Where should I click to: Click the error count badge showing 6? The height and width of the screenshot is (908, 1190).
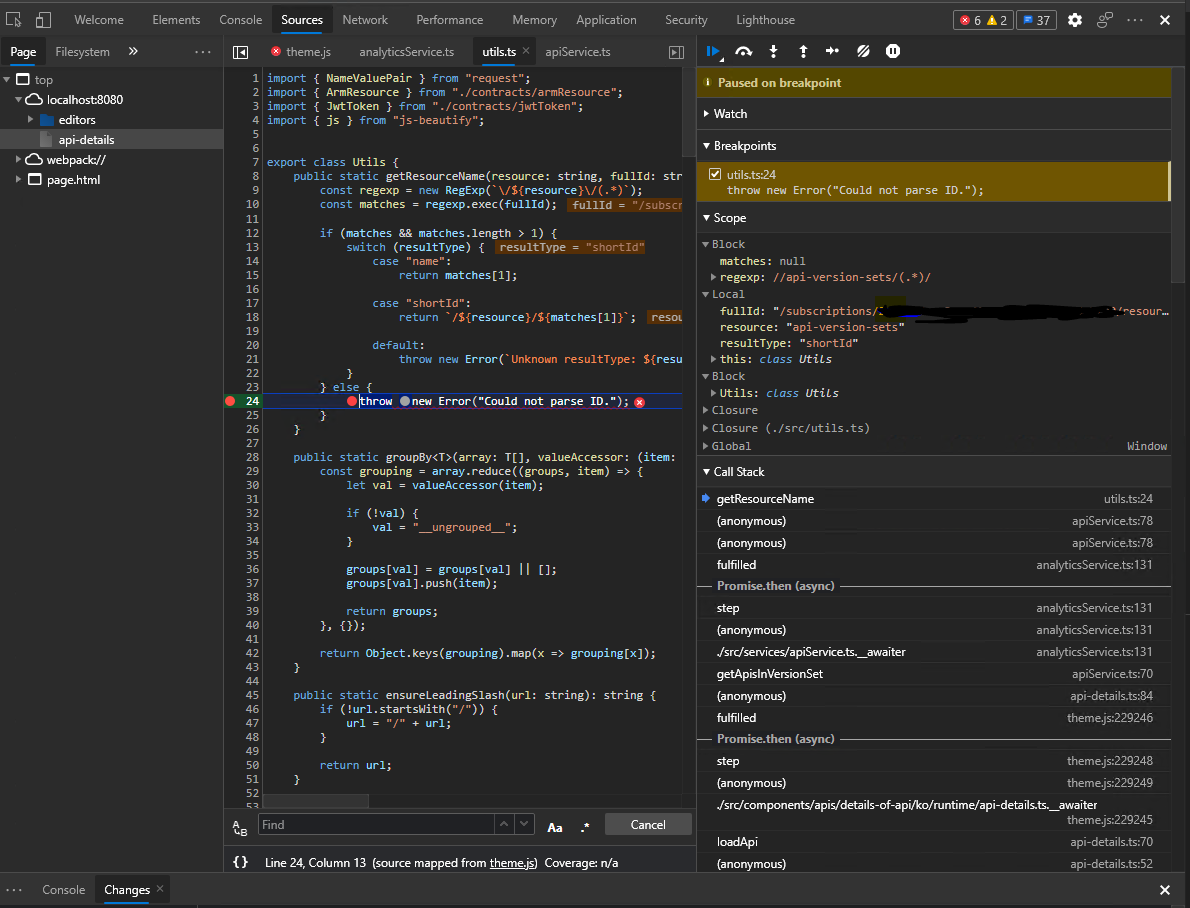970,20
